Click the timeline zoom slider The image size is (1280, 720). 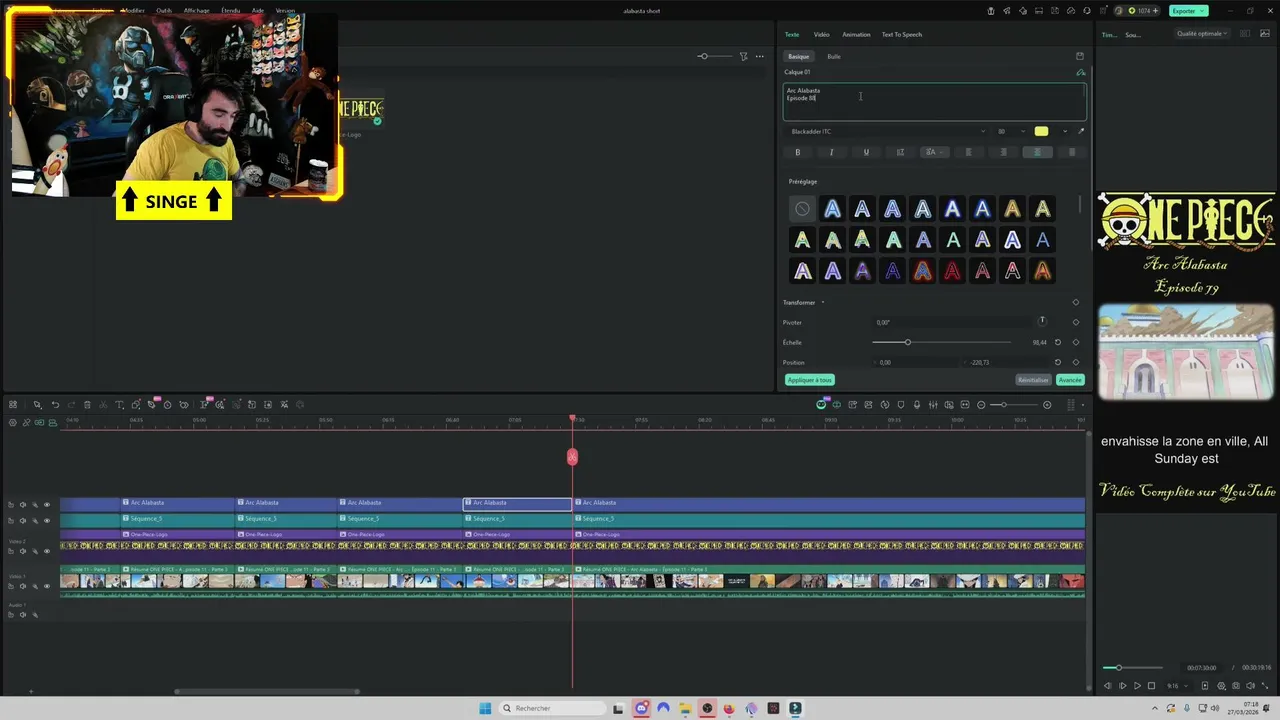tap(1013, 405)
